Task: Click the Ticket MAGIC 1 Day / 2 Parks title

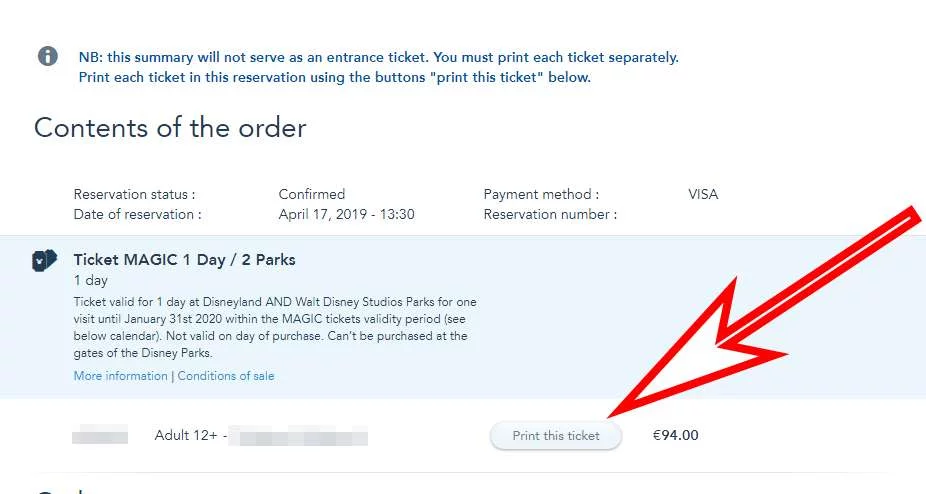Action: click(x=184, y=259)
